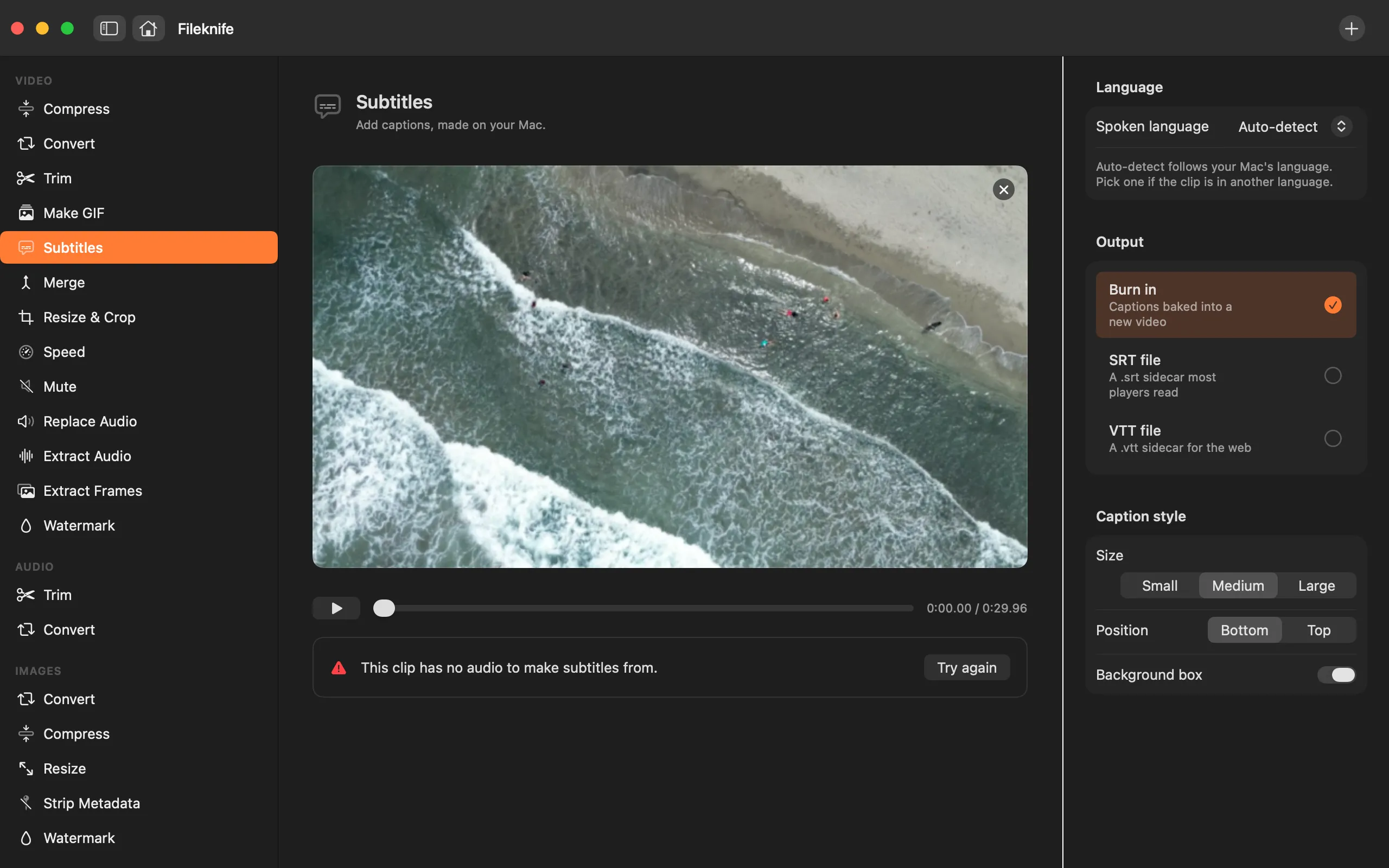Click the Try again button
The image size is (1389, 868).
click(x=966, y=668)
